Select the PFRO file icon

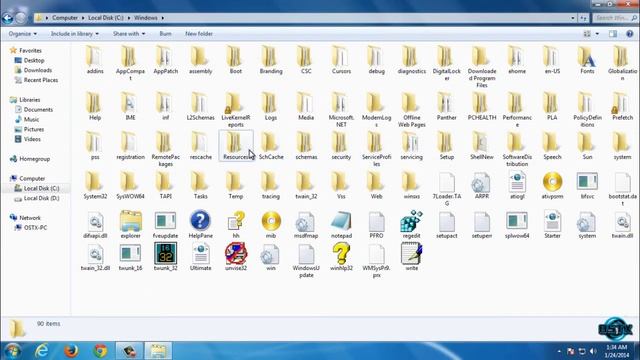click(x=376, y=221)
